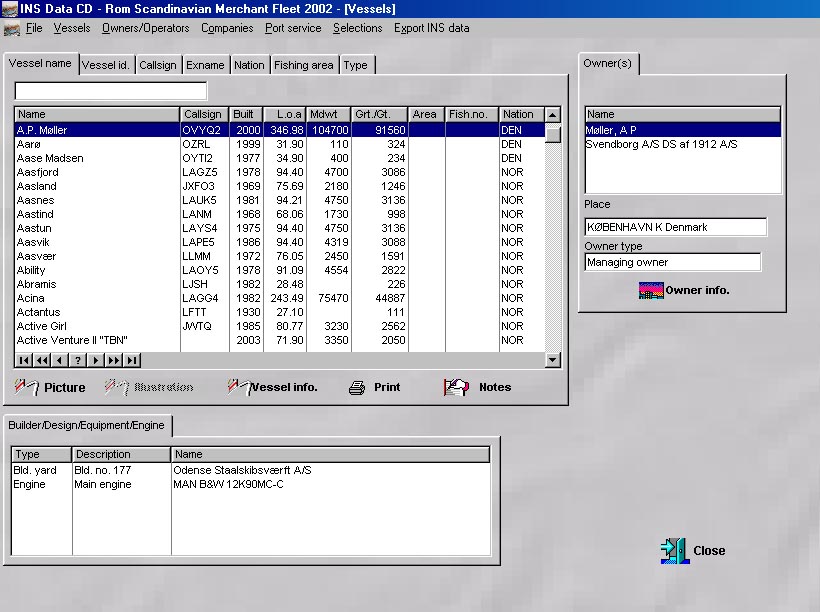
Task: Select vessel row Ability
Action: pyautogui.click(x=280, y=270)
